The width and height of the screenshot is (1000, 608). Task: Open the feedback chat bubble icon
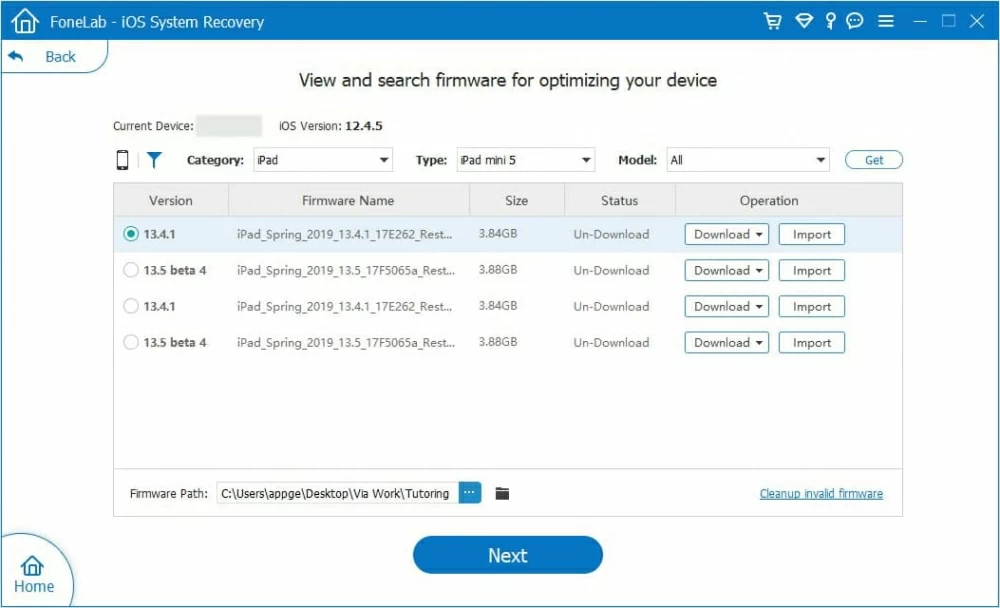(x=855, y=21)
